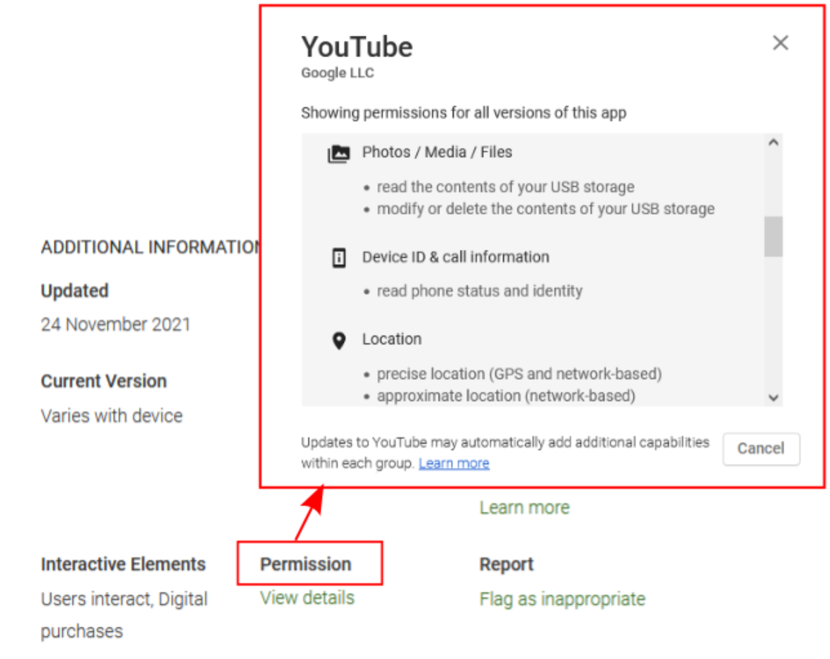This screenshot has height=659, width=830.
Task: Click the Photos / Media / Files icon
Action: [339, 154]
